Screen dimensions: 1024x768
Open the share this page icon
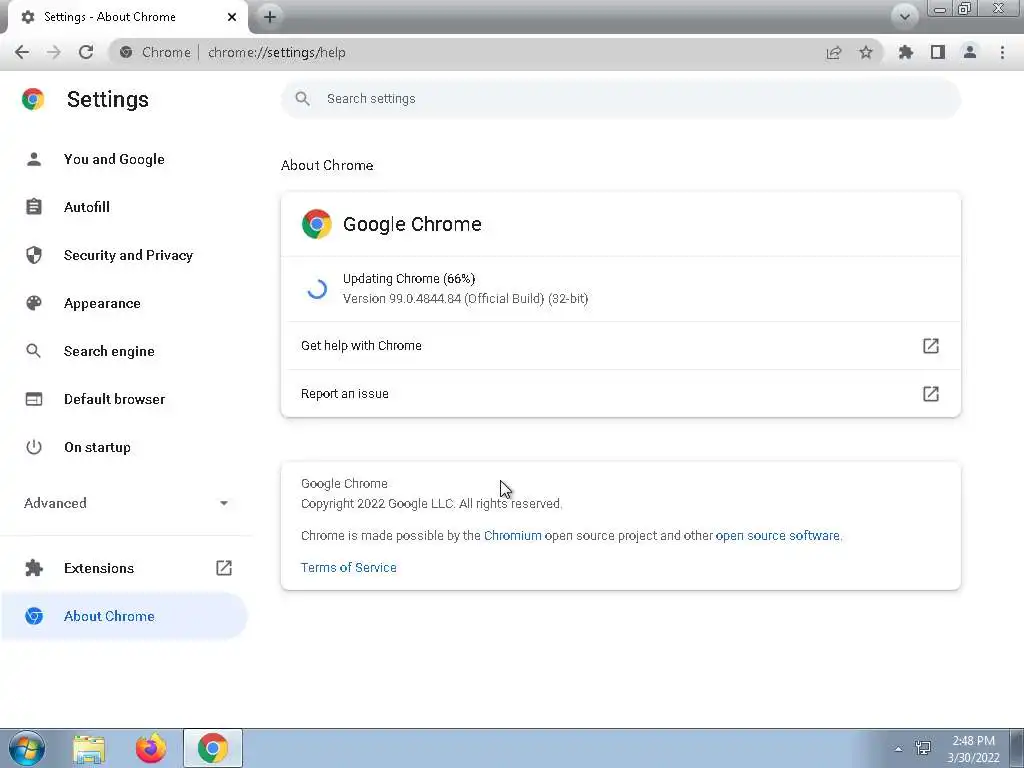pos(834,52)
